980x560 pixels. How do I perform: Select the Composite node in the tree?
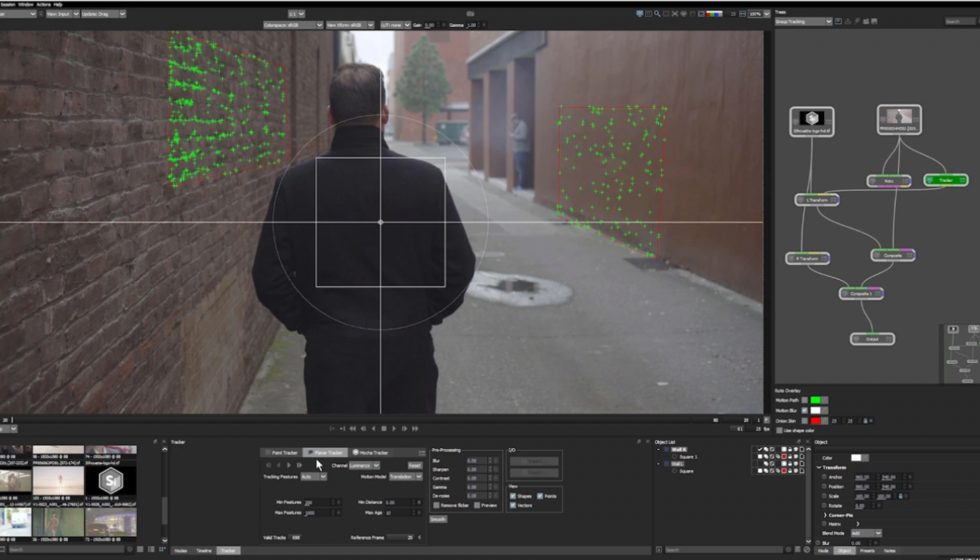pos(892,255)
